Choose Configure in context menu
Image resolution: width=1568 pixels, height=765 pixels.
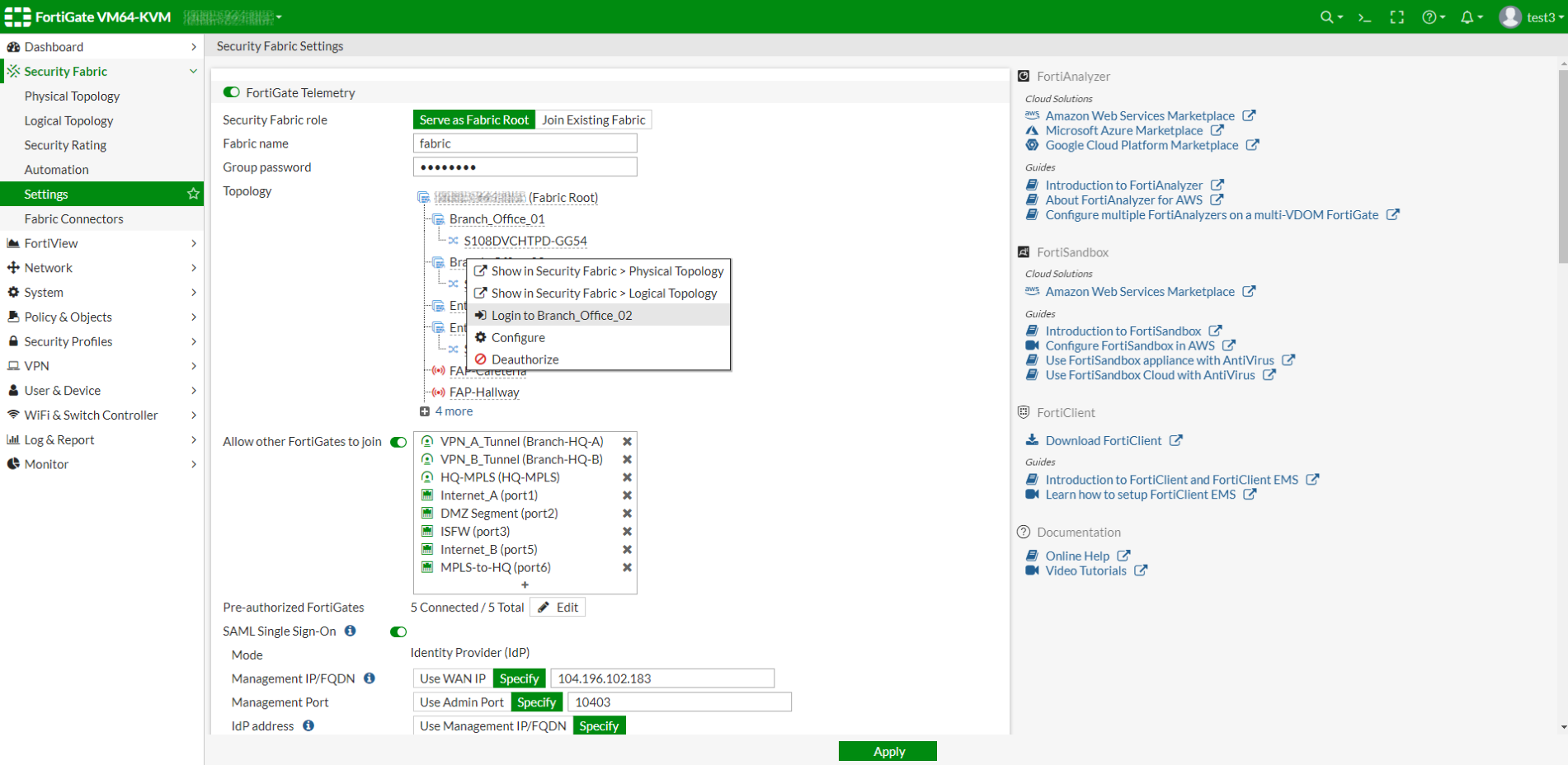[x=599, y=338]
